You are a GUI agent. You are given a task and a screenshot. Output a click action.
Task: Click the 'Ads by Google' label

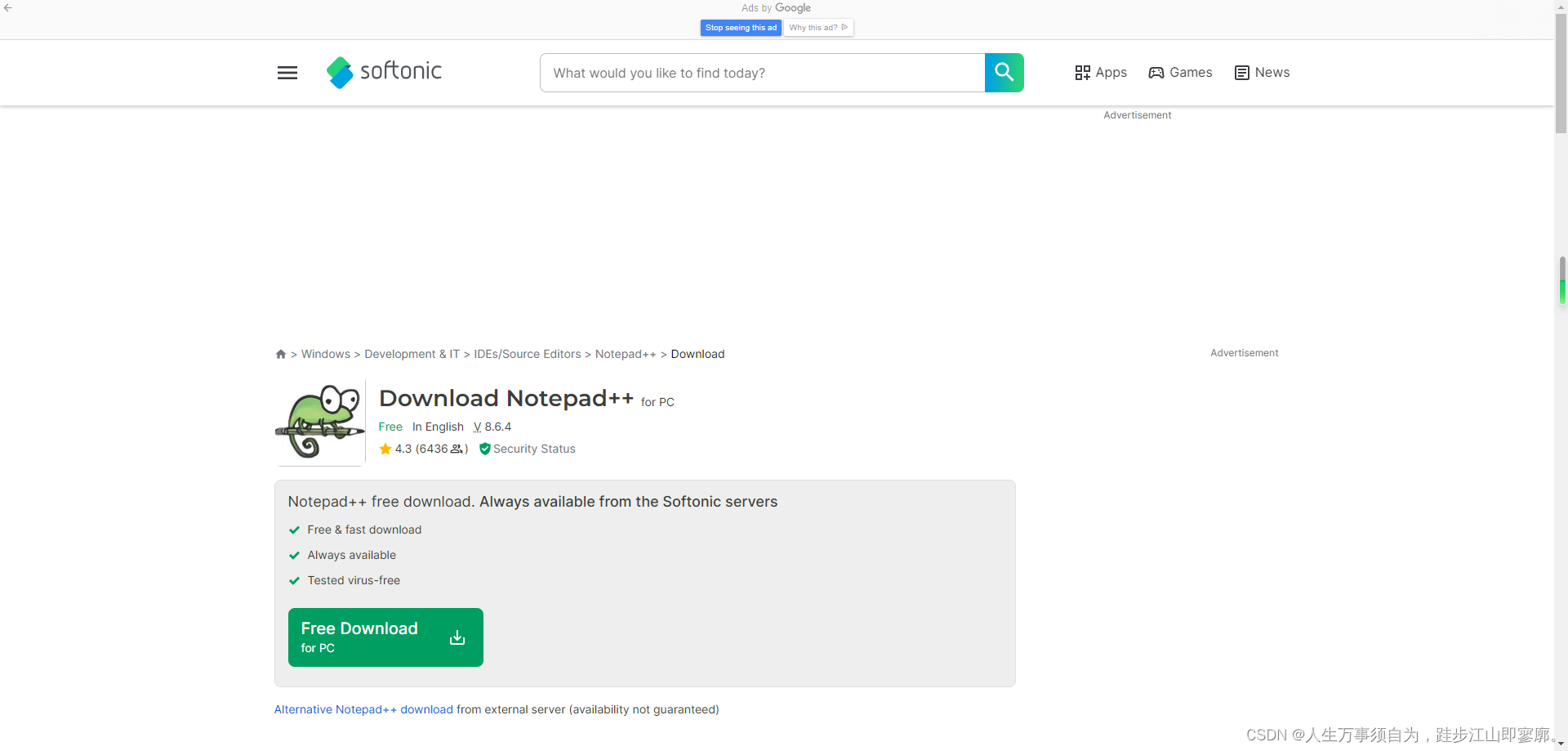pyautogui.click(x=776, y=8)
